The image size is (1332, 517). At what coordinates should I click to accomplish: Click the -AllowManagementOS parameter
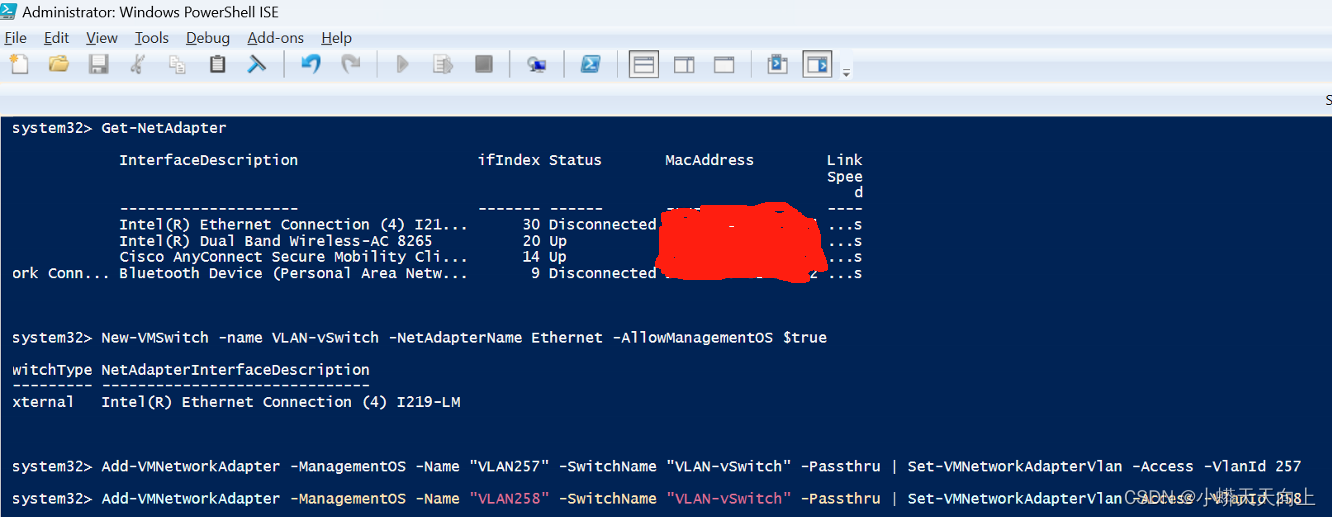point(693,338)
